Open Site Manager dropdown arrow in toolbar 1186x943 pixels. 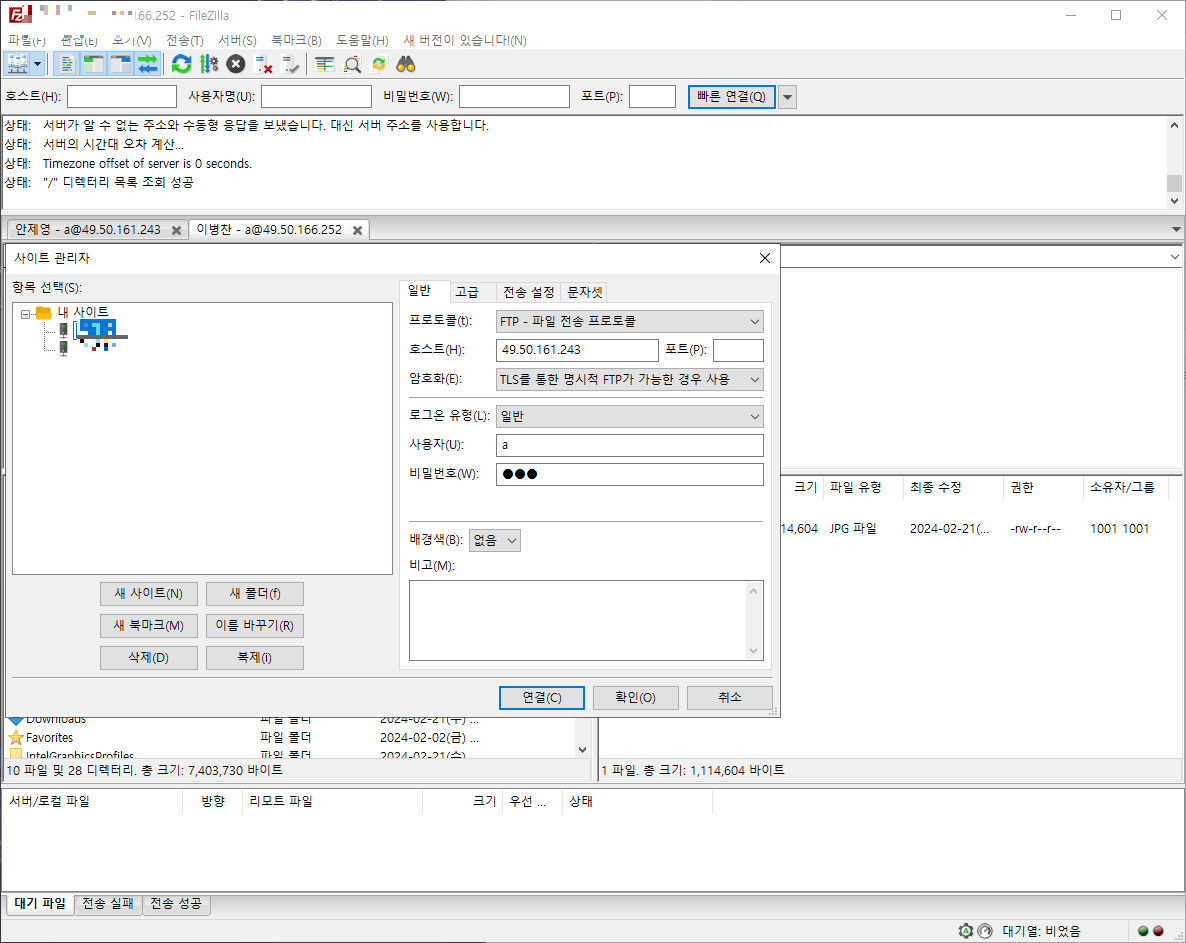[x=37, y=64]
